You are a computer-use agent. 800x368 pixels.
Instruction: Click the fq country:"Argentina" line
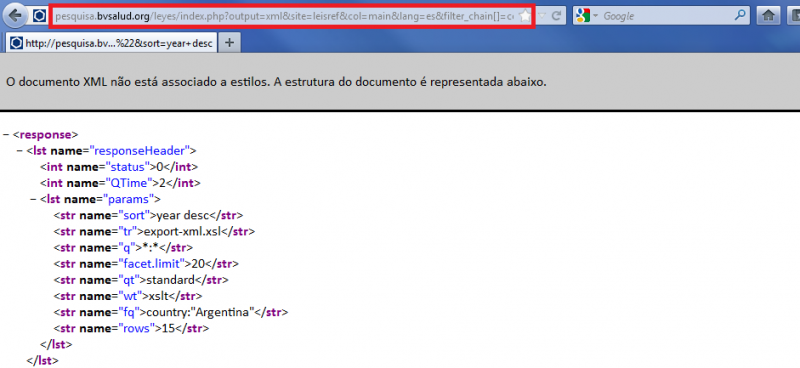171,312
